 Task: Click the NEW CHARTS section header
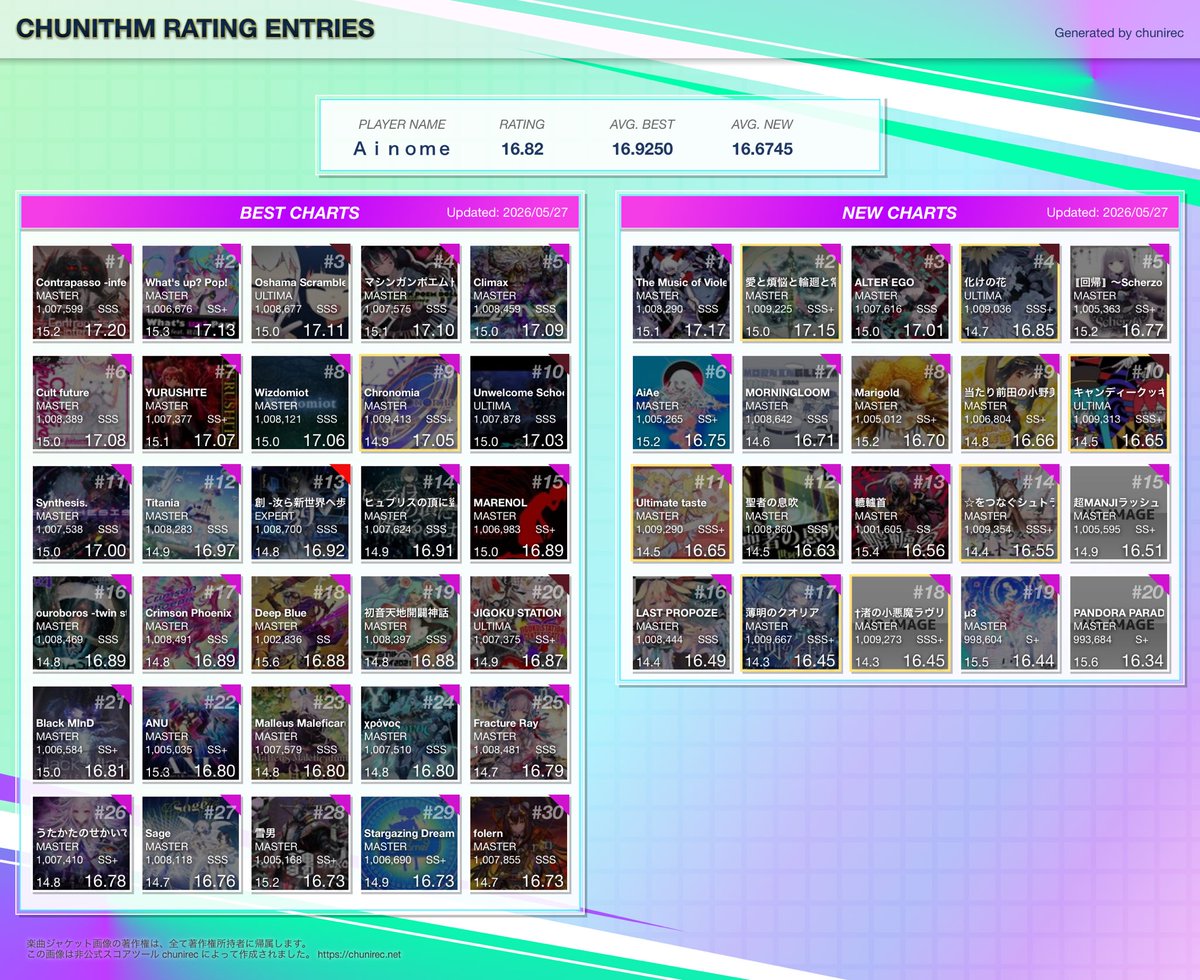point(899,213)
